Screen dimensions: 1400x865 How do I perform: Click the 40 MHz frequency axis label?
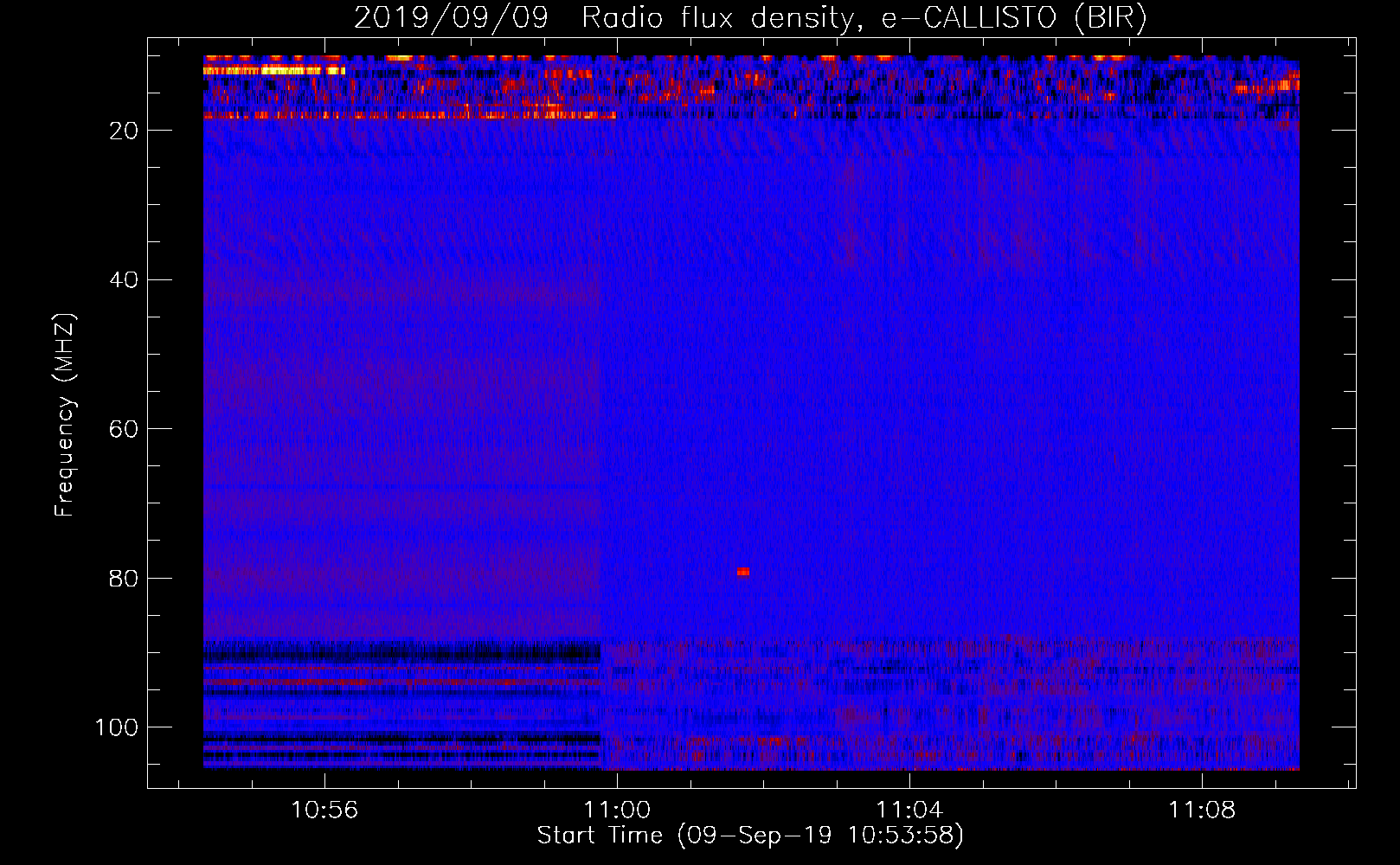(125, 280)
